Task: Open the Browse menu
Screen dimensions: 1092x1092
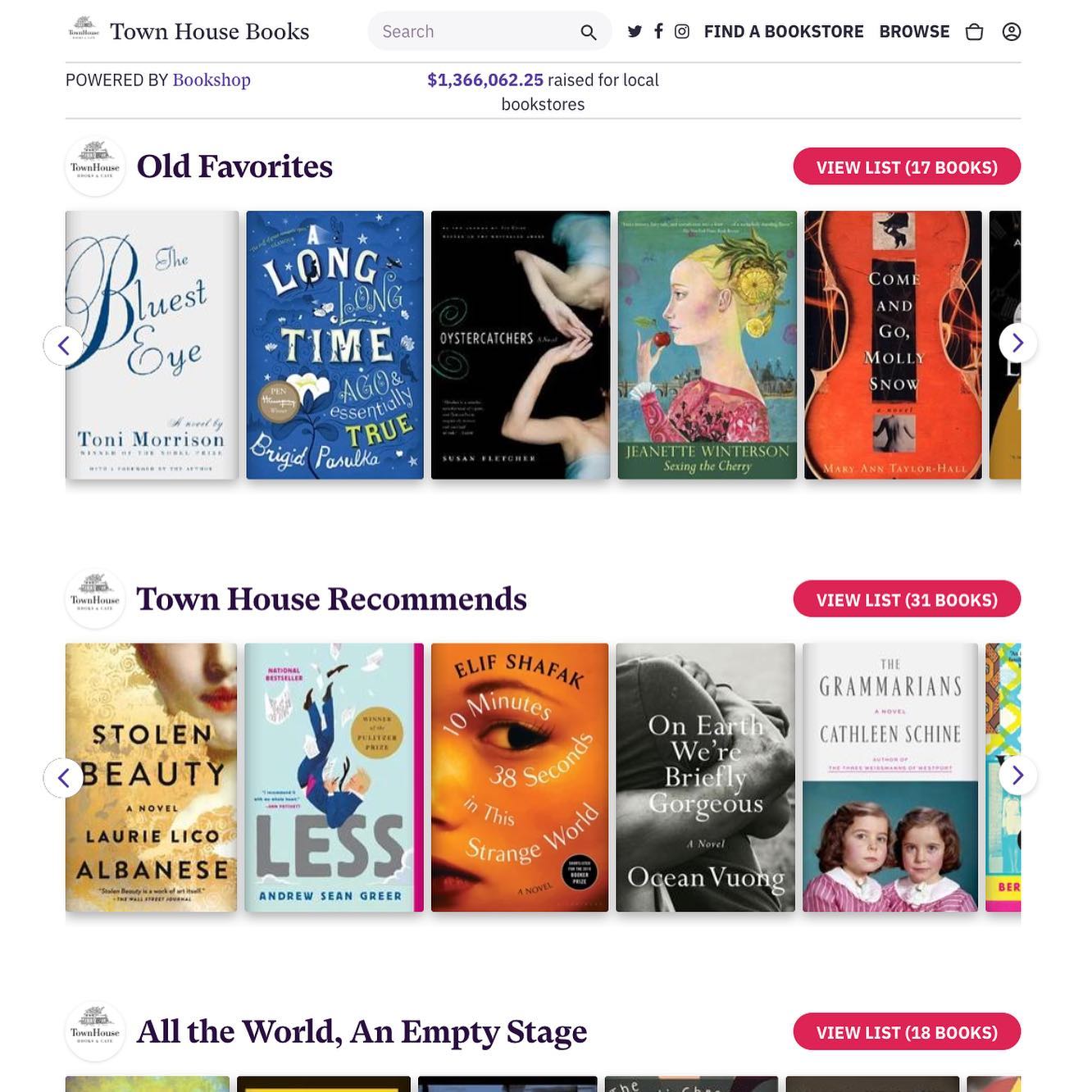Action: click(914, 32)
